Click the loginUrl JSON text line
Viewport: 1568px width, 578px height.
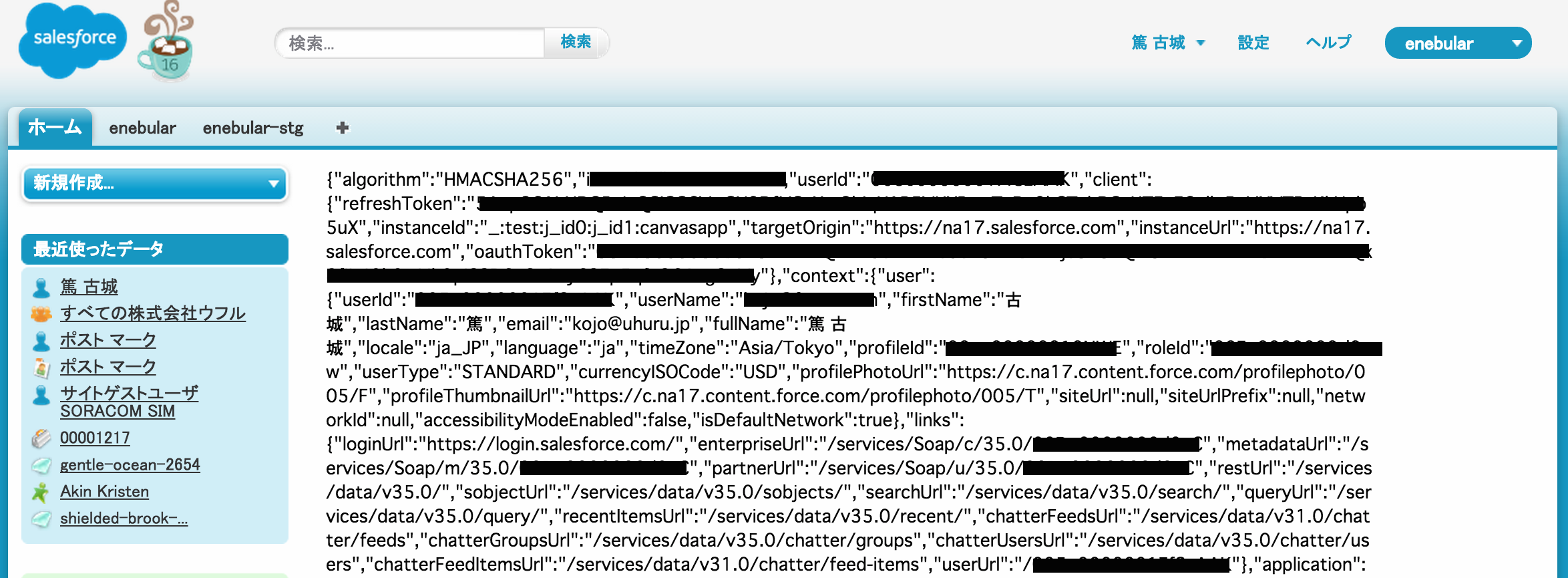pyautogui.click(x=847, y=444)
